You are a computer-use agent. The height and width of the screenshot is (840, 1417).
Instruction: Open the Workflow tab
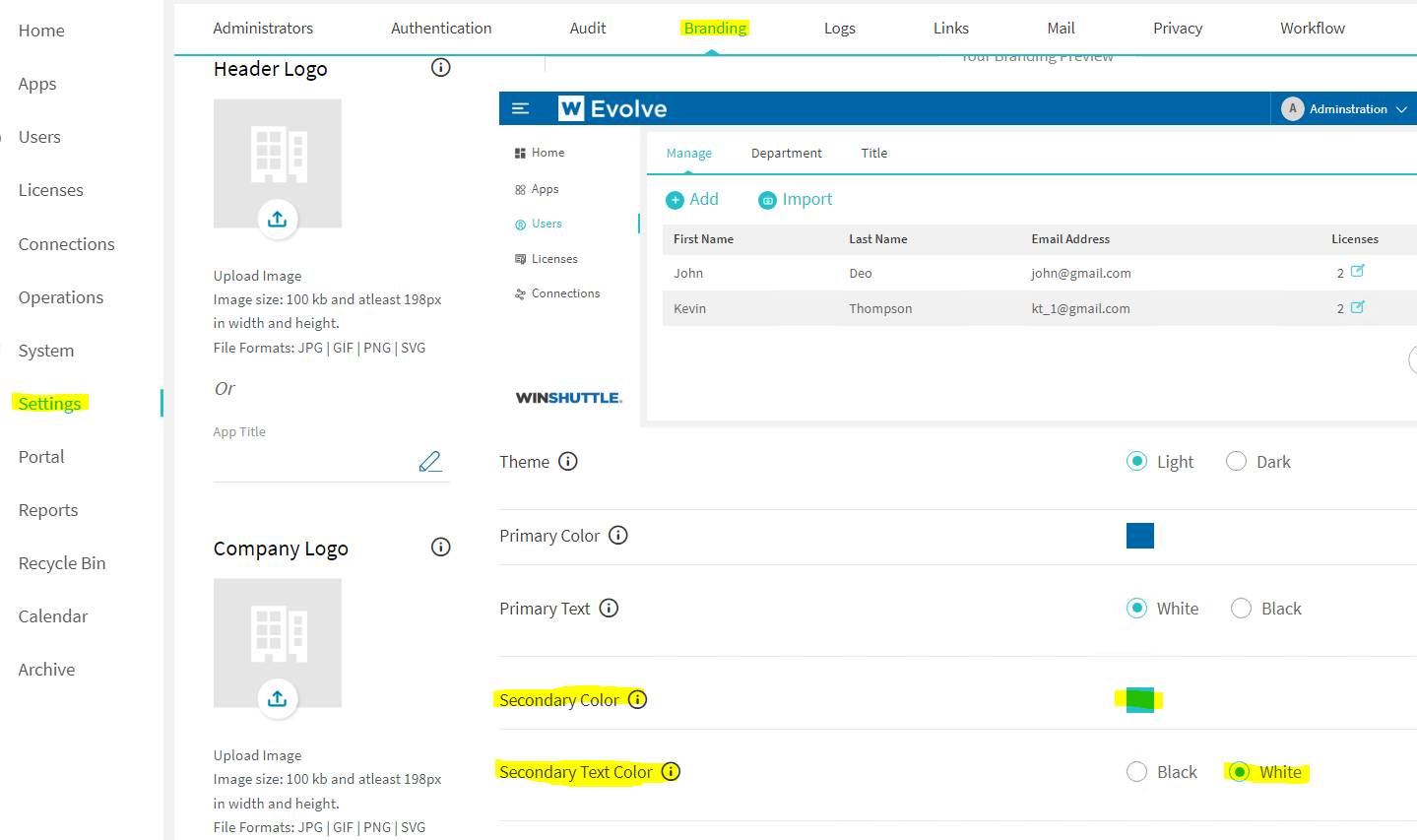[x=1312, y=29]
